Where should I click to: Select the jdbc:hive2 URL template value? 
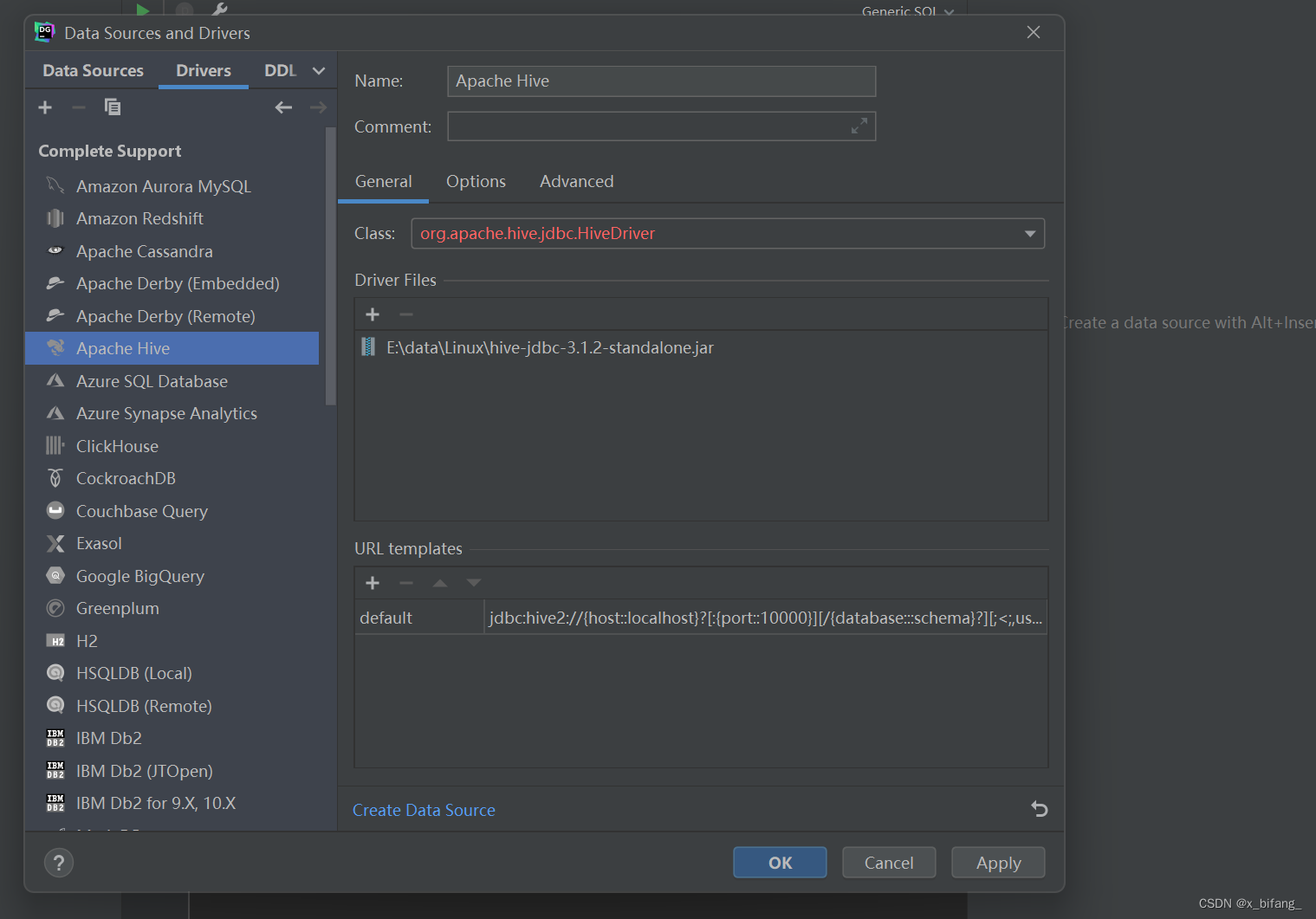tap(766, 618)
